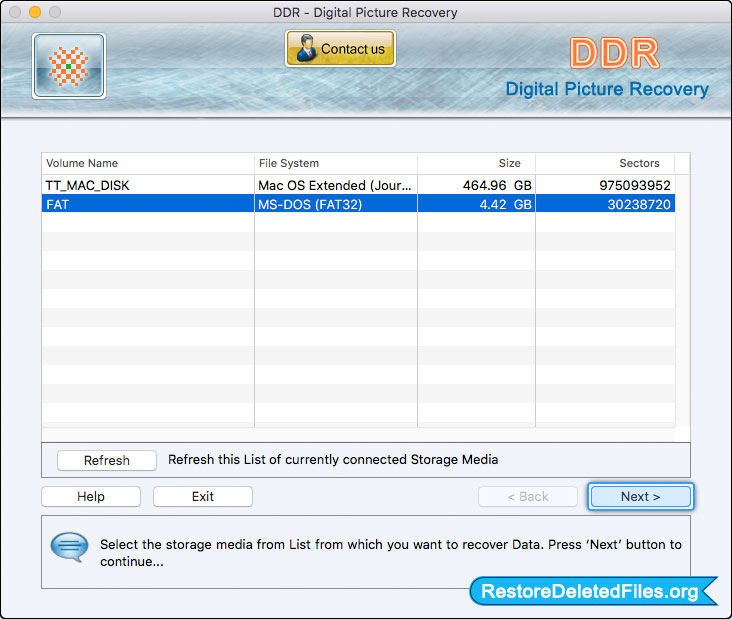Select the FAT volume row
The image size is (732, 619).
pos(358,204)
